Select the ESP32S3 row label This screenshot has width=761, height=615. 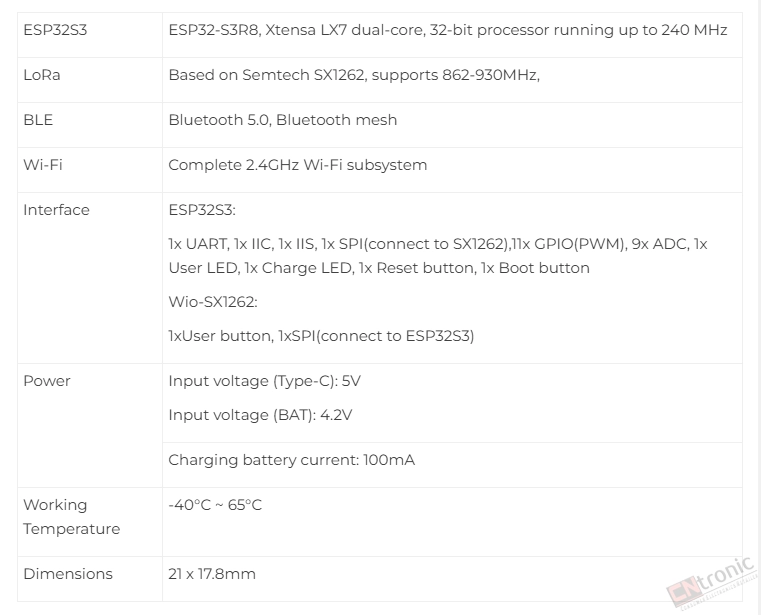coord(55,30)
